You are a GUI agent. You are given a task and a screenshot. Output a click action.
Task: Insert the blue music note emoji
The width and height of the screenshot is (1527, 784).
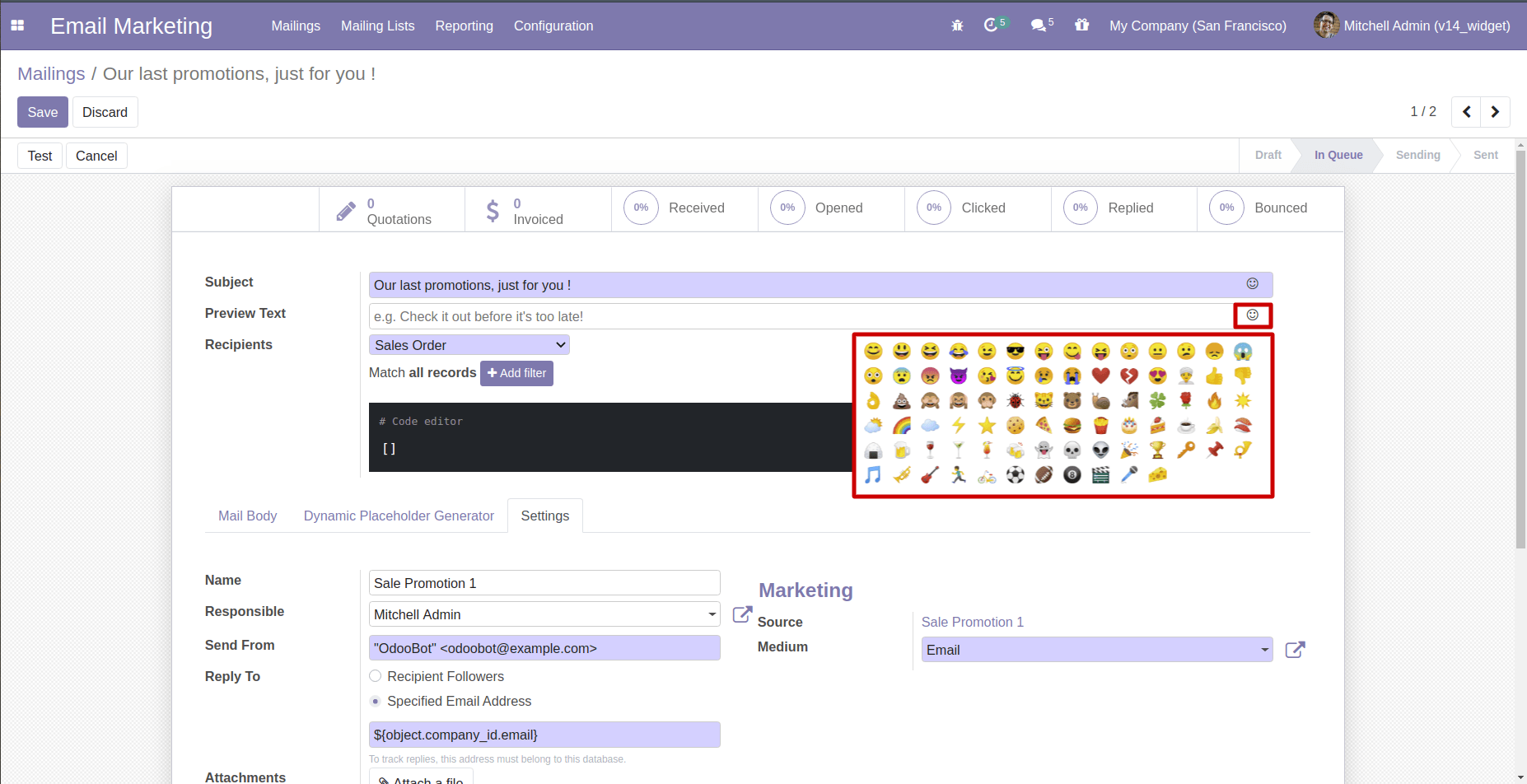(x=873, y=475)
